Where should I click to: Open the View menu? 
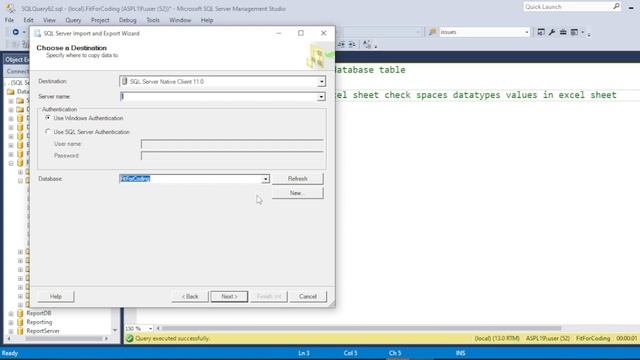tap(49, 20)
